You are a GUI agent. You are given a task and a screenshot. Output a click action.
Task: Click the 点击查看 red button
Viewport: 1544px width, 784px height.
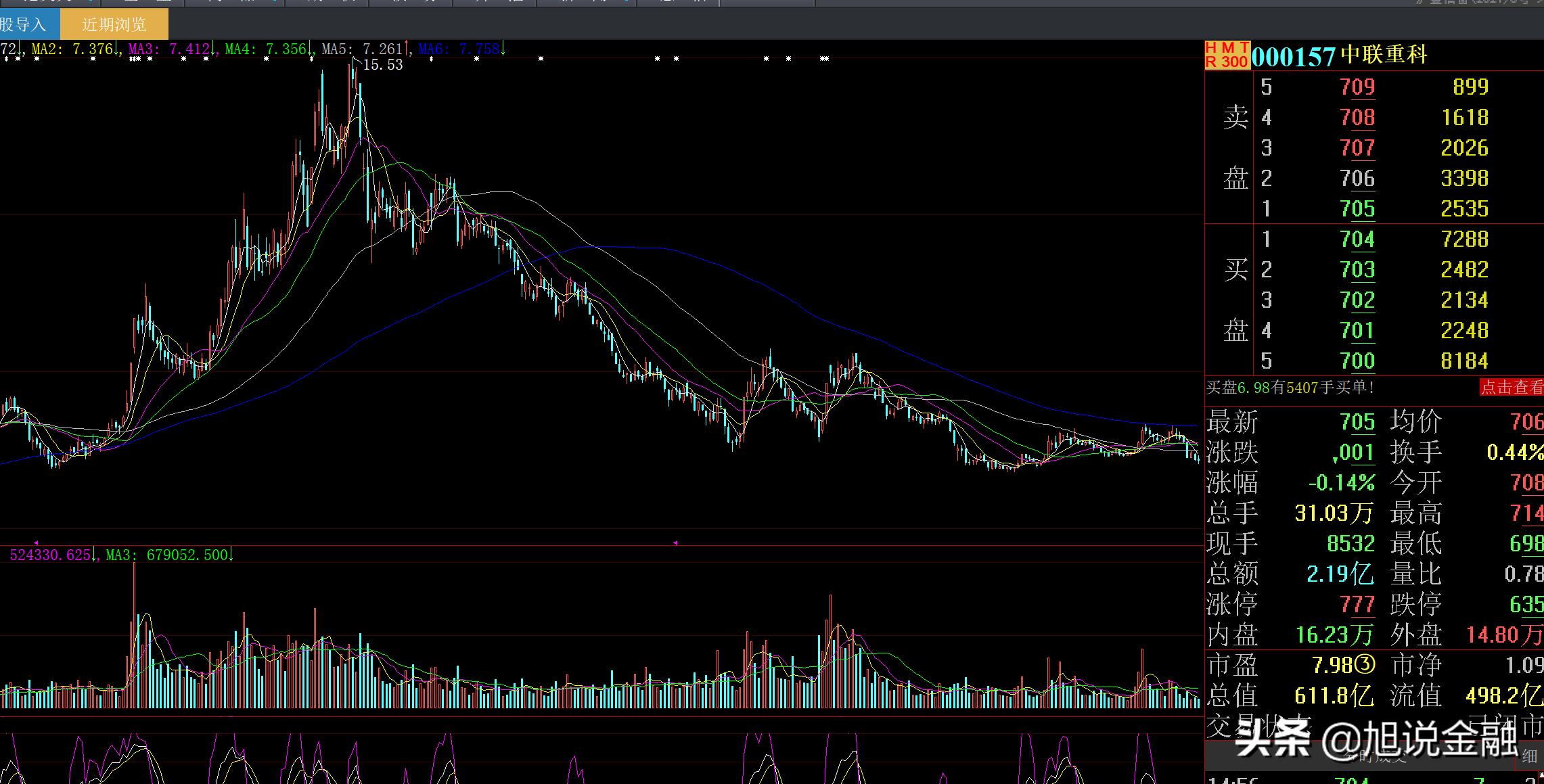coord(1512,388)
